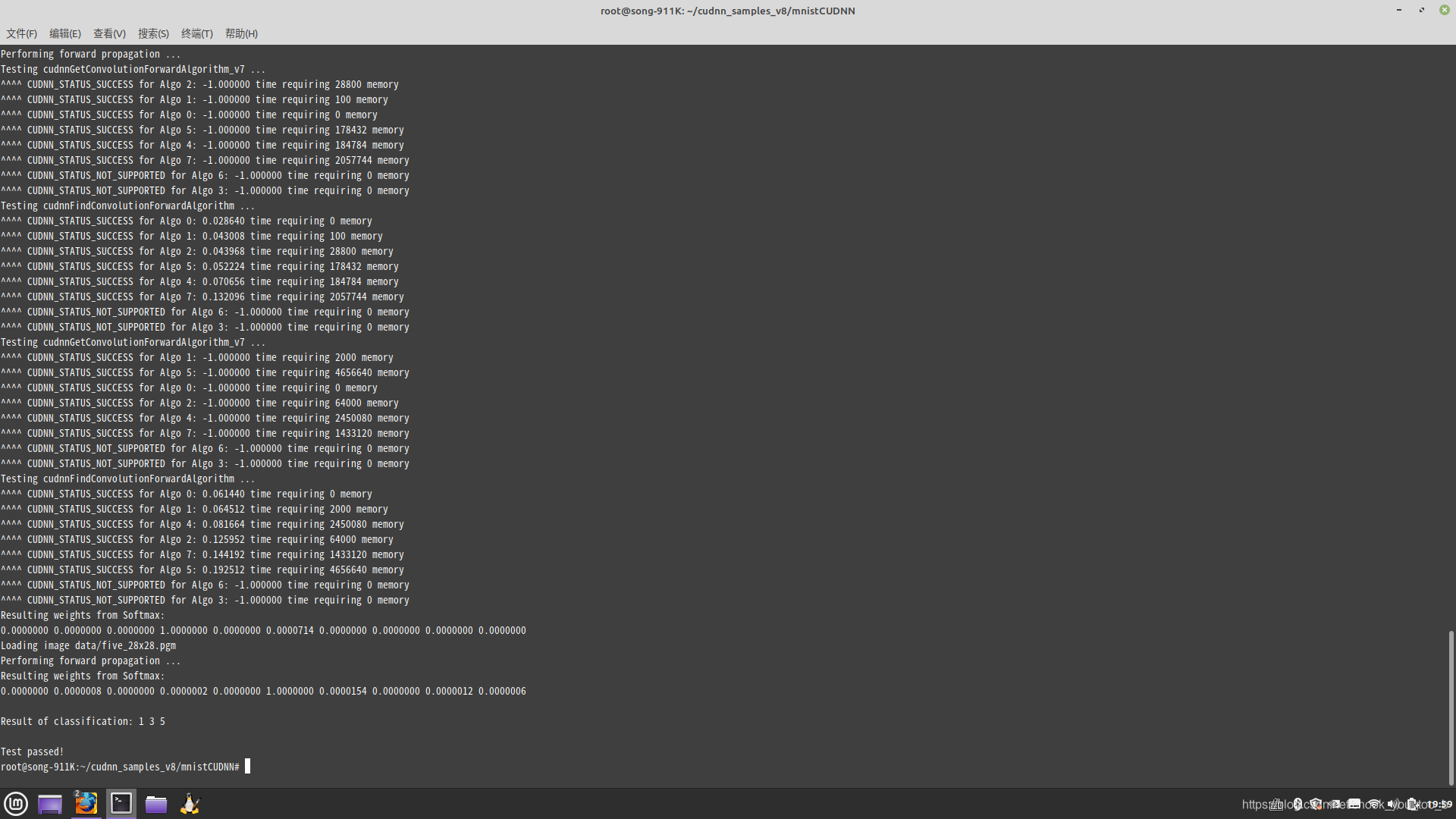The image size is (1456, 819).
Task: Open the Wi-Fi network tray icon
Action: click(1373, 804)
